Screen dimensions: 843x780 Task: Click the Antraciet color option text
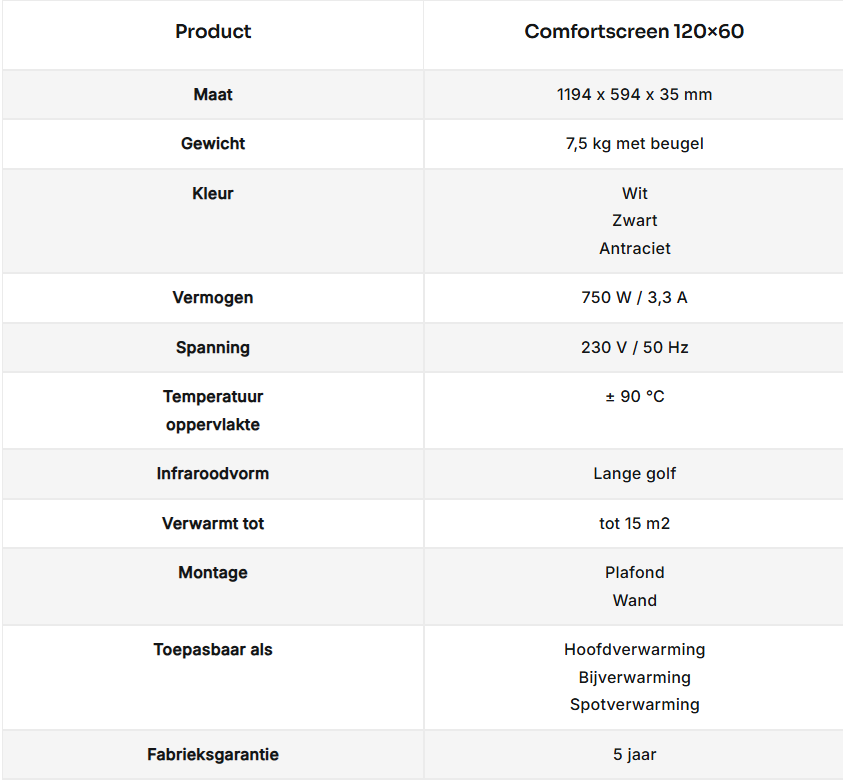tap(635, 249)
